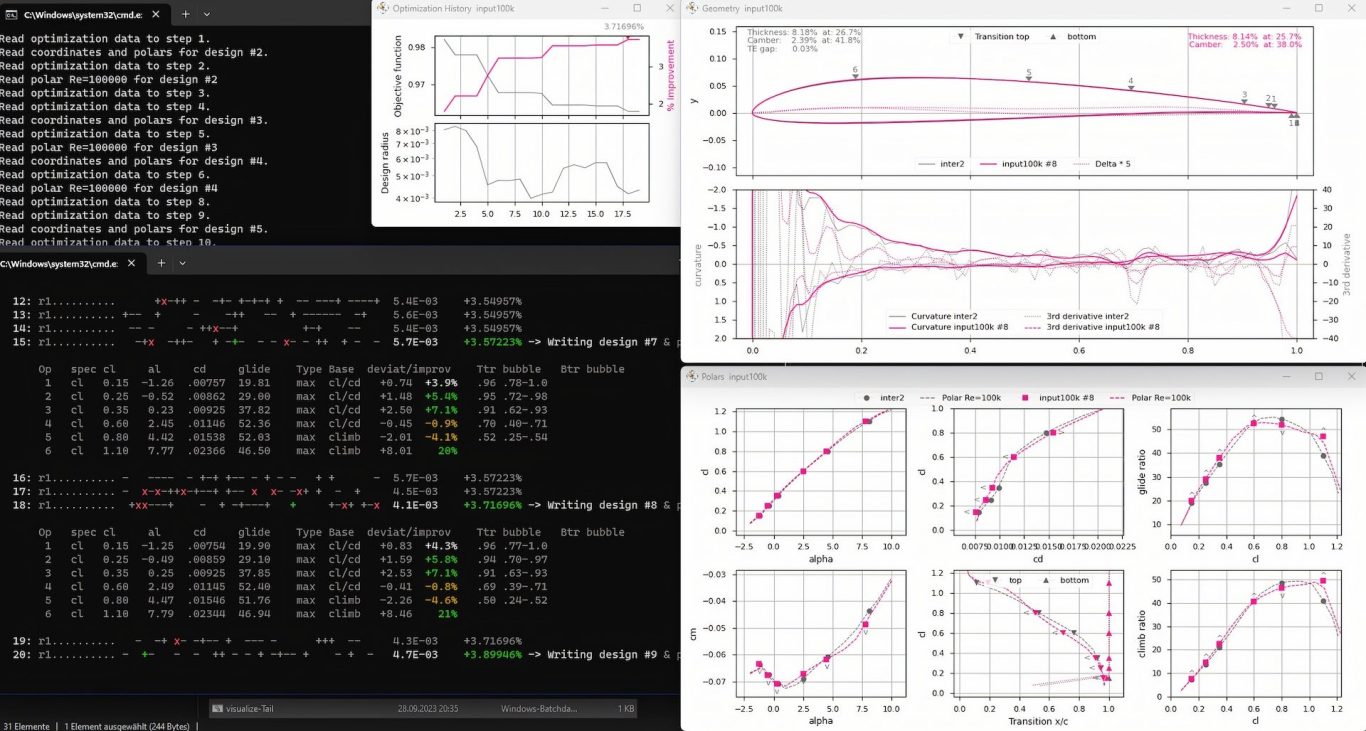Click the Polars window title icon
The height and width of the screenshot is (731, 1366).
692,376
